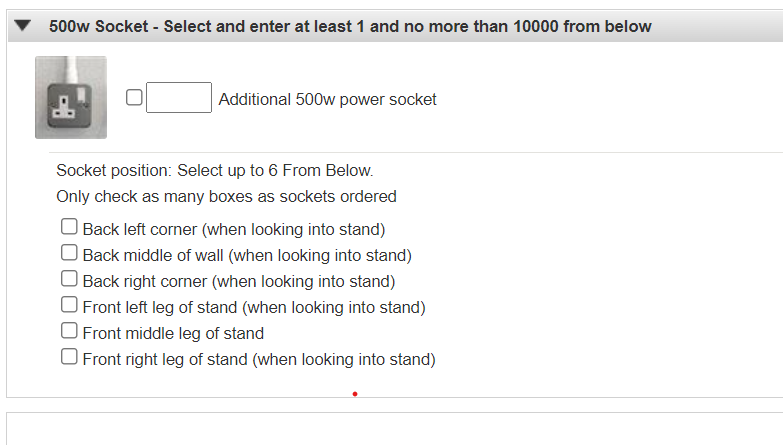
Task: Select the Back right corner checkbox
Action: click(x=69, y=279)
